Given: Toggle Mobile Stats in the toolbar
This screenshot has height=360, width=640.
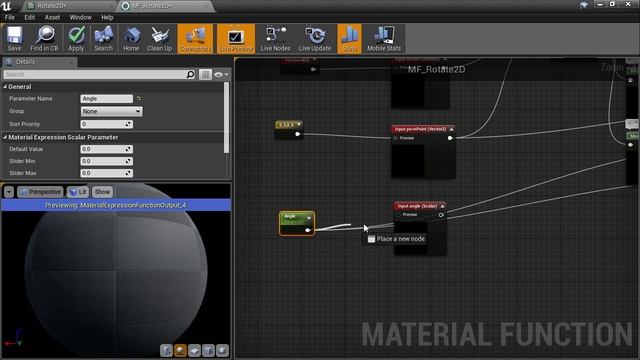Looking at the screenshot, I should click(x=384, y=38).
